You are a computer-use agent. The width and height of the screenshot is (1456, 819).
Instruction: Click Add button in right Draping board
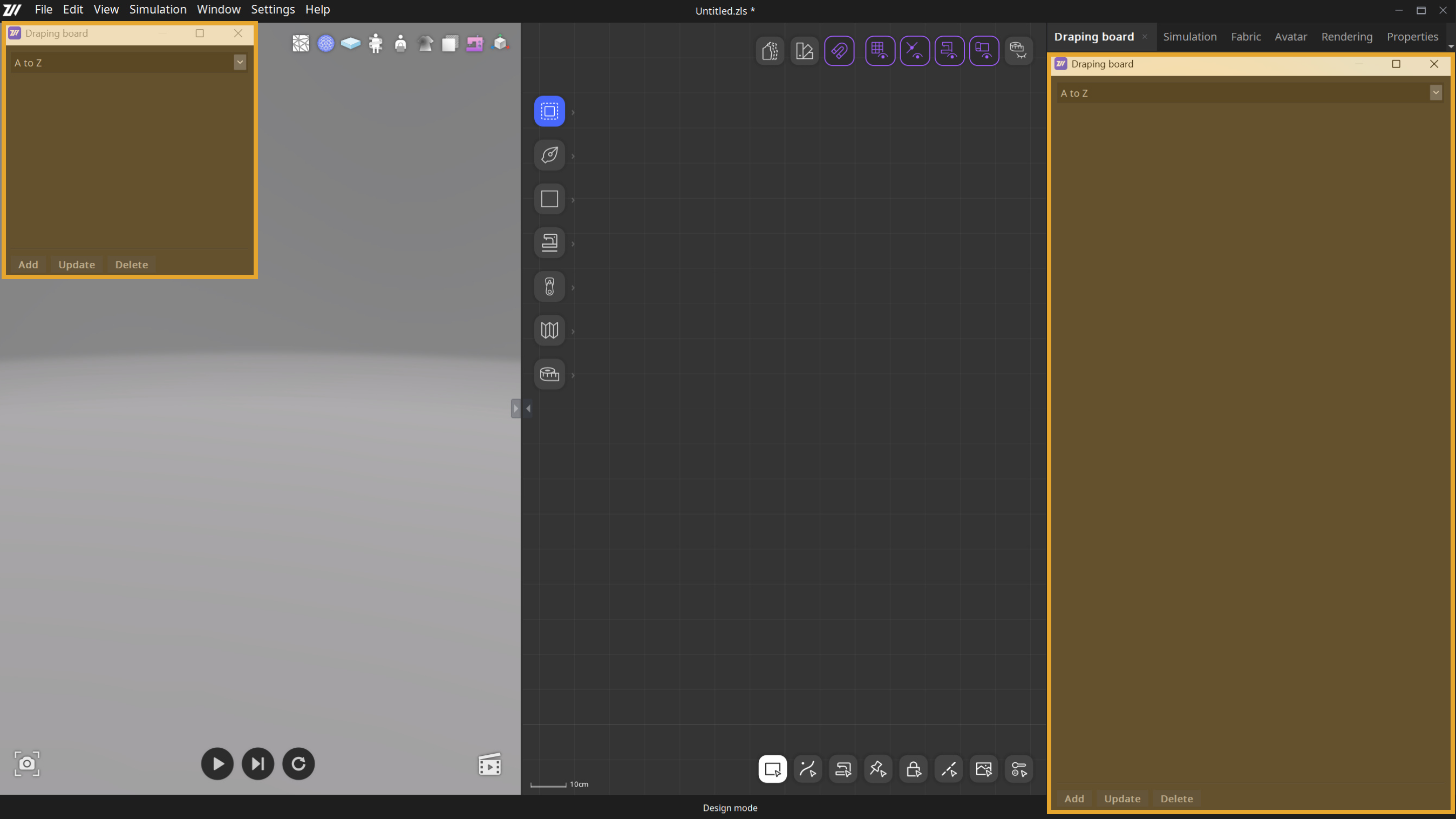point(1074,798)
